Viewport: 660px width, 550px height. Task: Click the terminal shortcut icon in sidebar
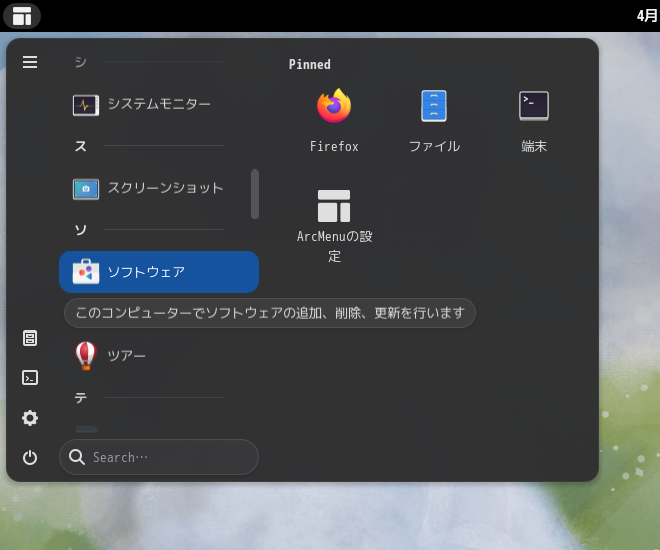point(30,377)
